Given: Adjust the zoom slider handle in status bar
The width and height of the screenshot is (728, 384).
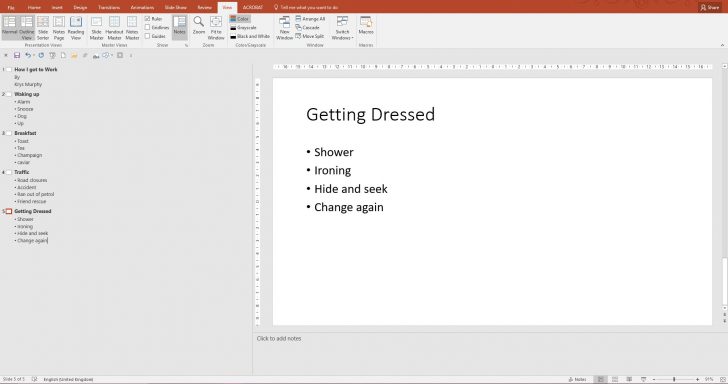Looking at the screenshot, I should [x=674, y=379].
